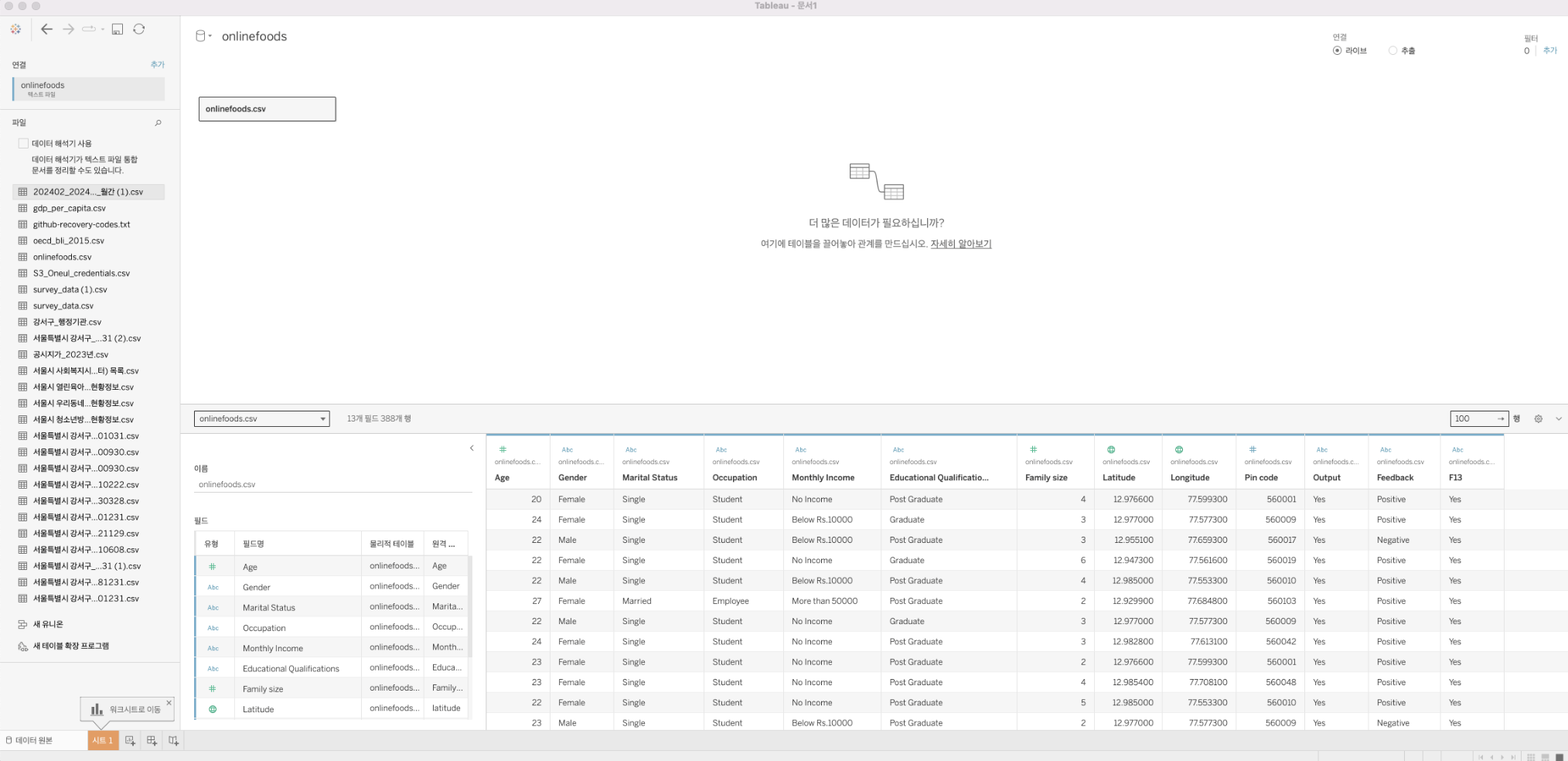Click Add link next to Connections
The image size is (1568, 761).
coord(158,65)
